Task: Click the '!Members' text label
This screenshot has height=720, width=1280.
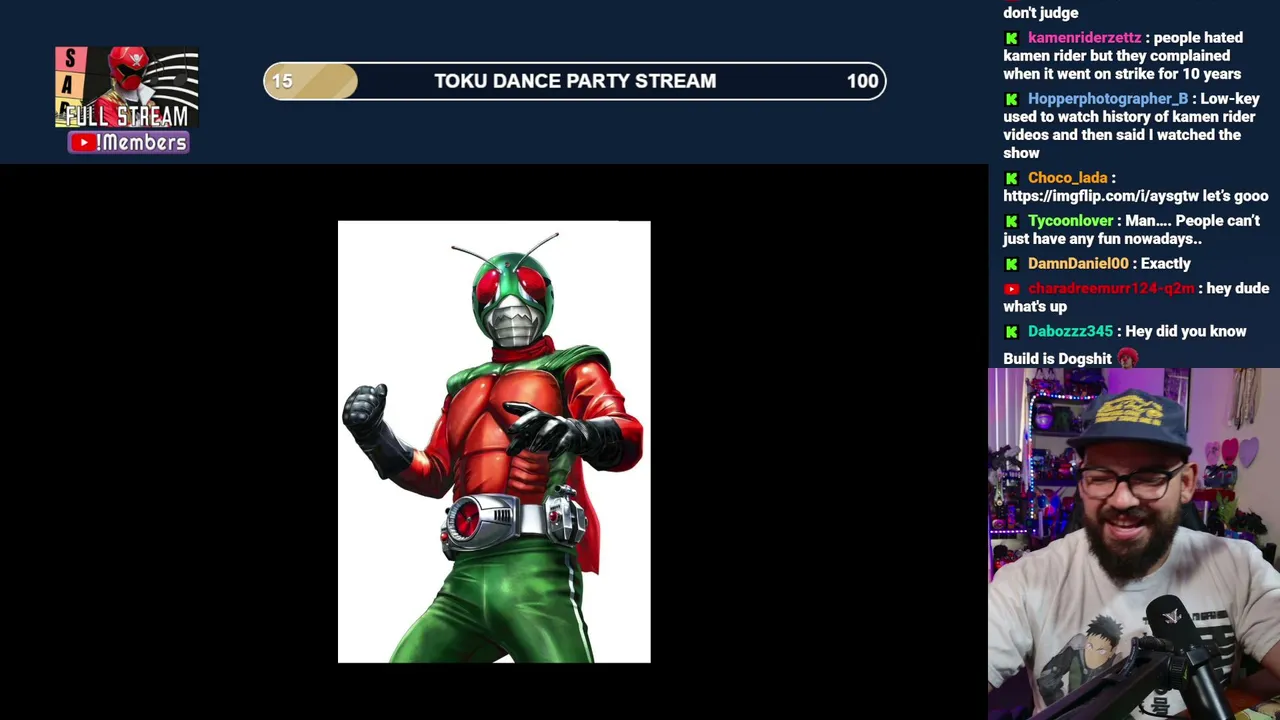Action: pos(141,143)
